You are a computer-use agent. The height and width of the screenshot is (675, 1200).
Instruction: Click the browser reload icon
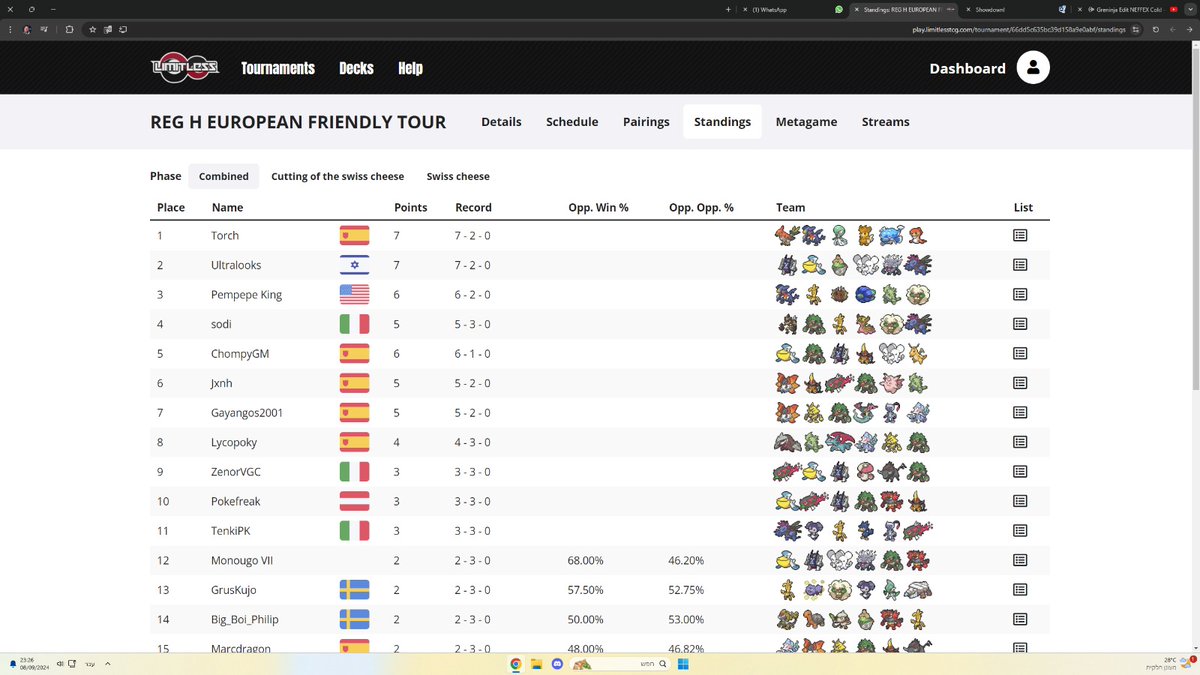(x=1155, y=29)
